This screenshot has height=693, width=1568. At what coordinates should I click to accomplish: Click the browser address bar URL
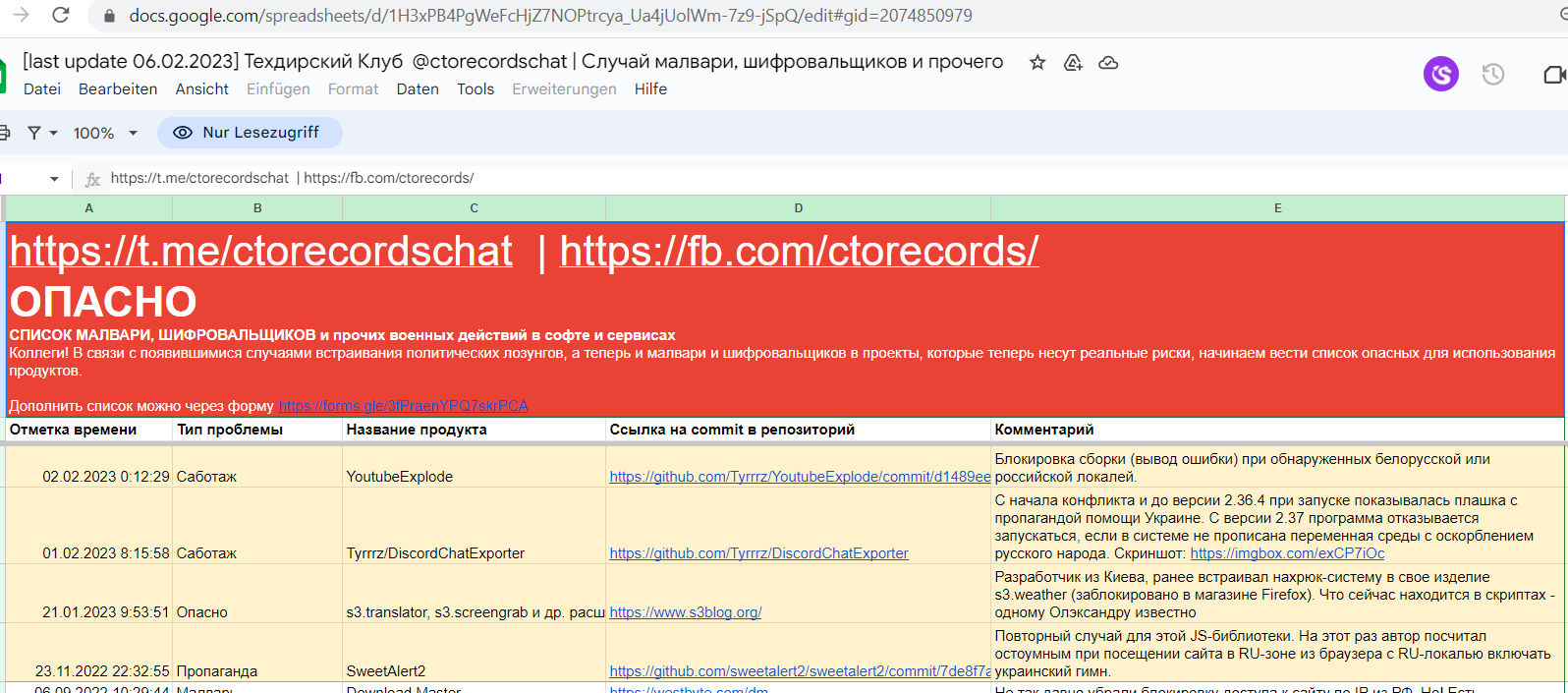point(550,16)
